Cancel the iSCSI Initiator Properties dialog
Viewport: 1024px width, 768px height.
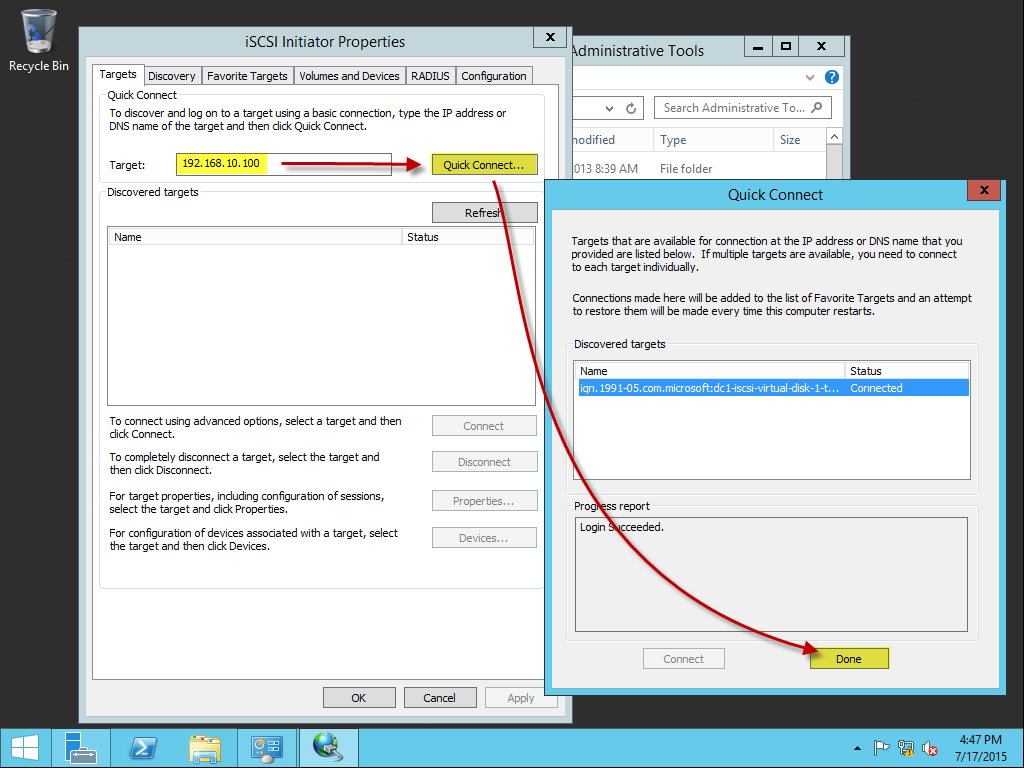point(440,697)
